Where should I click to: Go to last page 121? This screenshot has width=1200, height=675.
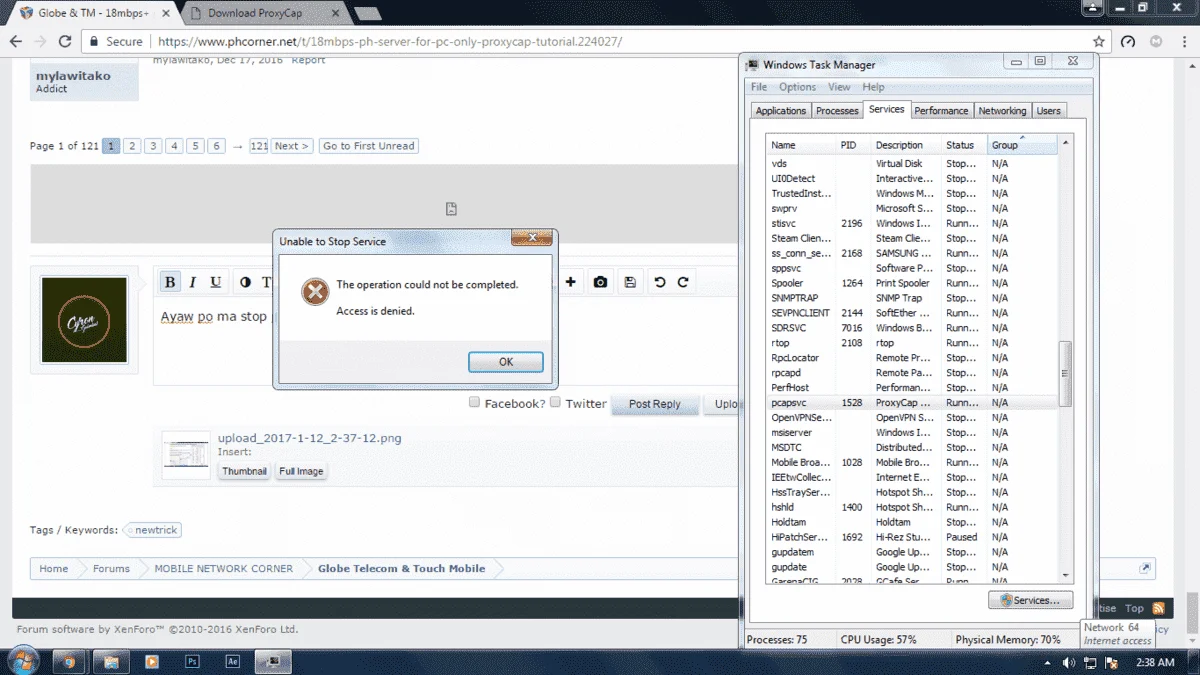click(259, 146)
